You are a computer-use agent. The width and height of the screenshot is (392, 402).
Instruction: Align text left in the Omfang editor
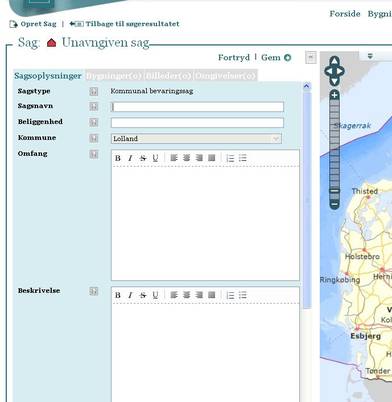(x=174, y=158)
